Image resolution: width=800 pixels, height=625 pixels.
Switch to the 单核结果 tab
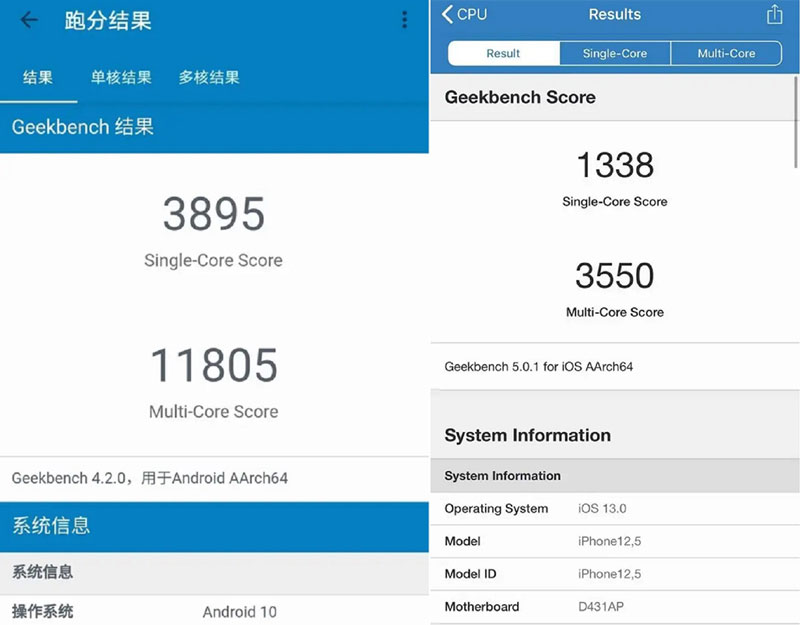[121, 78]
